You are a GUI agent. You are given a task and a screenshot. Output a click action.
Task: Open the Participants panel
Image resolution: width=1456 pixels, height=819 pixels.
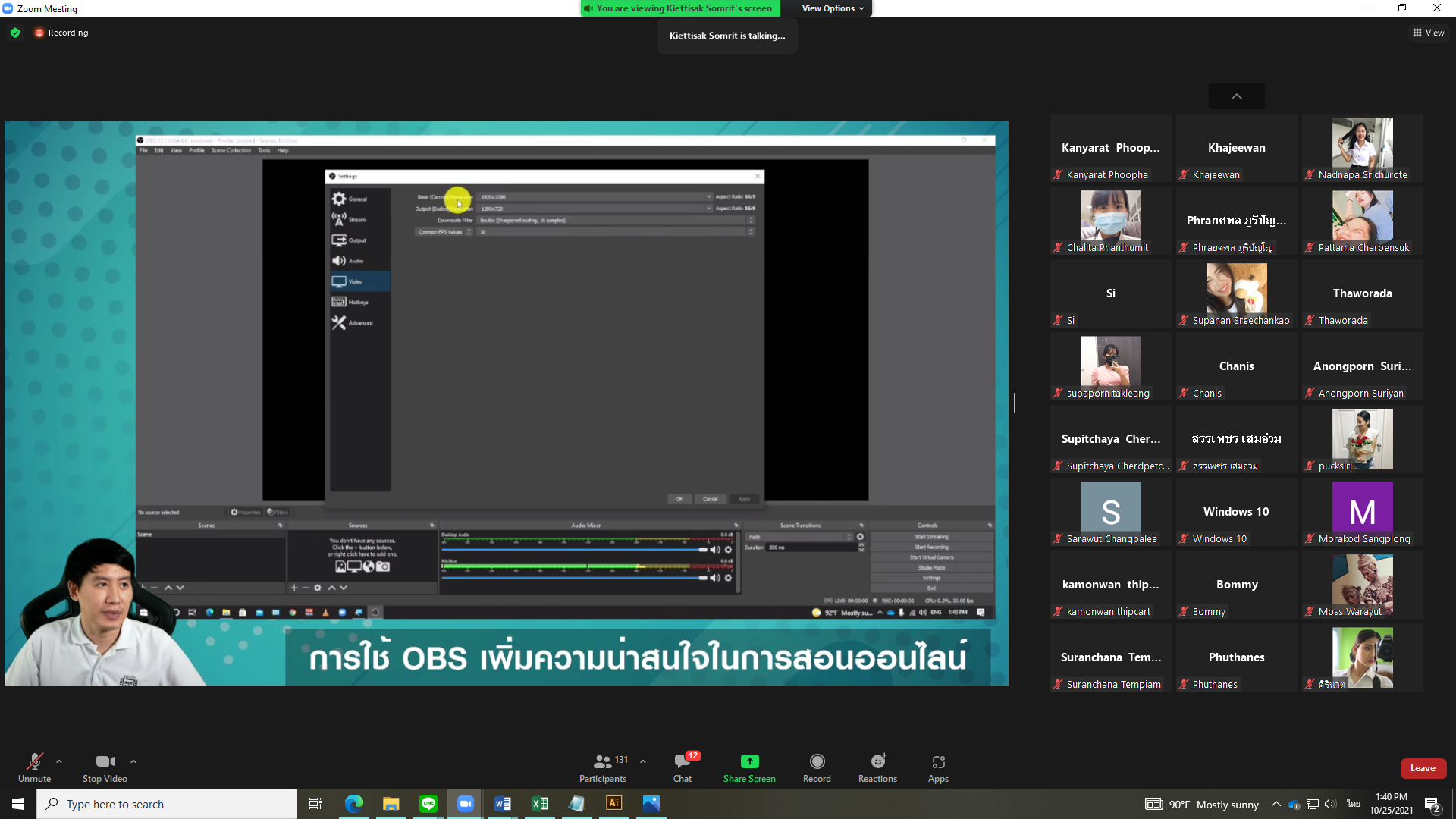click(x=603, y=767)
